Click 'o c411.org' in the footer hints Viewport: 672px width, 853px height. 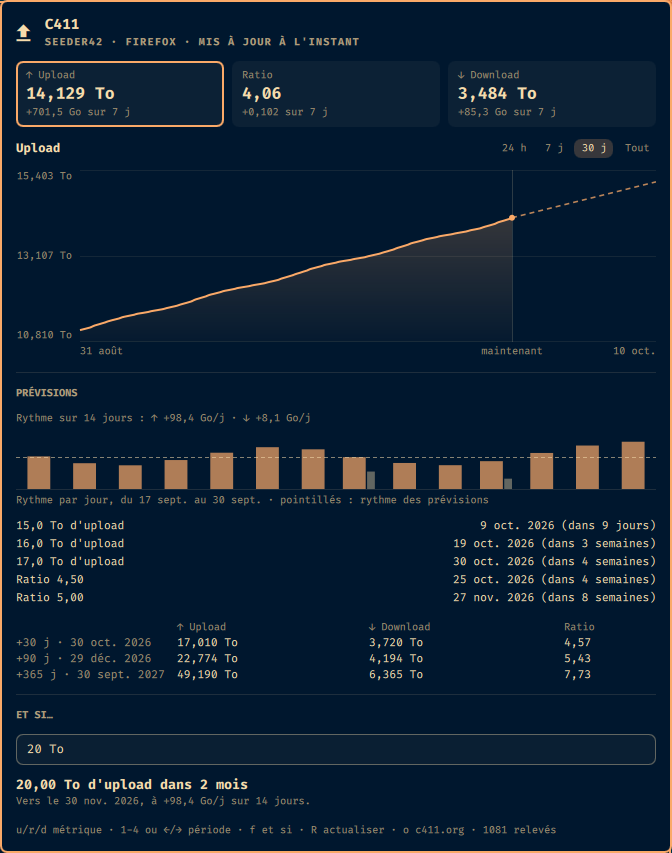pyautogui.click(x=434, y=830)
